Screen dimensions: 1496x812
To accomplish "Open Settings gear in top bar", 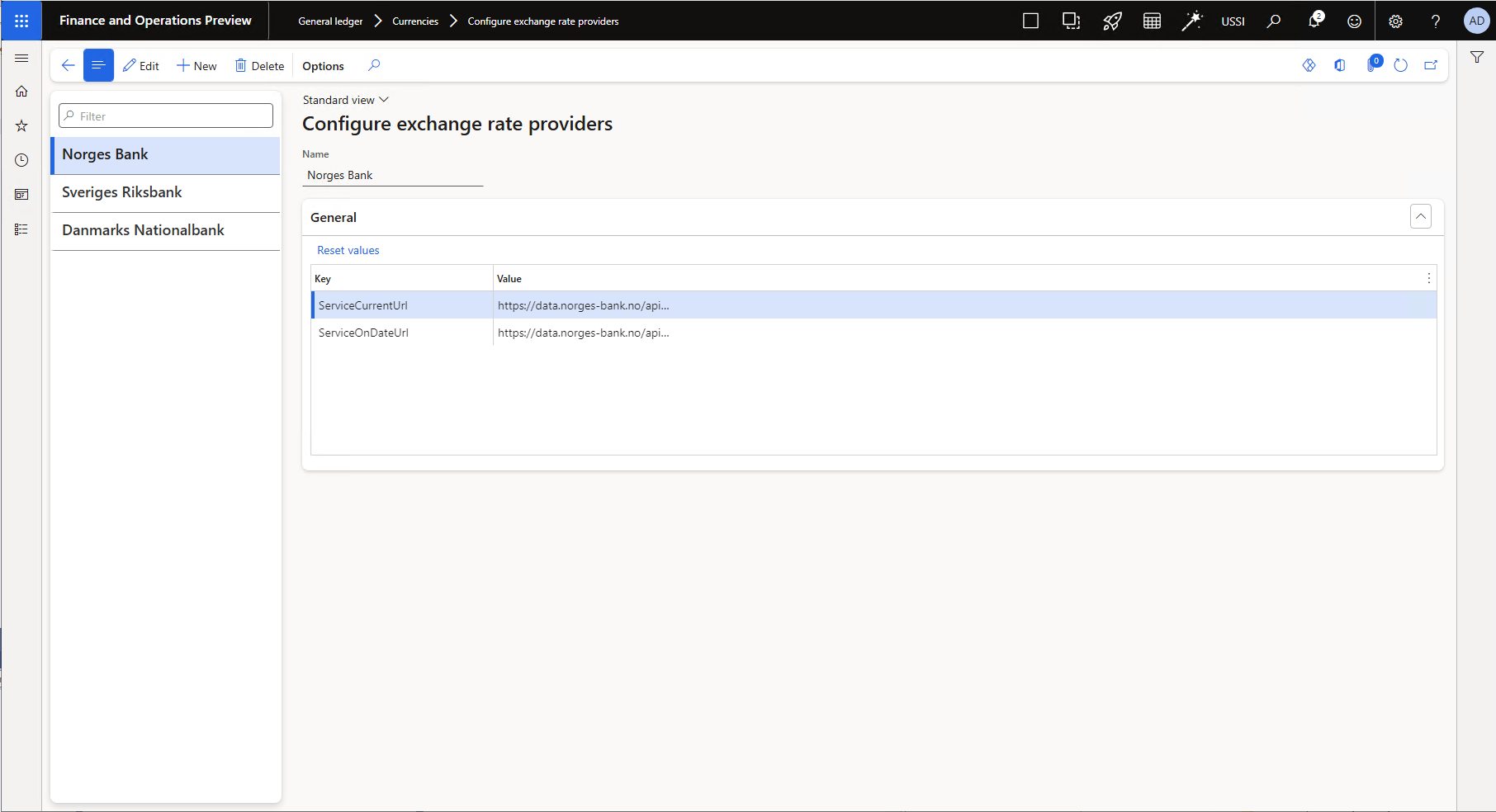I will [x=1395, y=21].
